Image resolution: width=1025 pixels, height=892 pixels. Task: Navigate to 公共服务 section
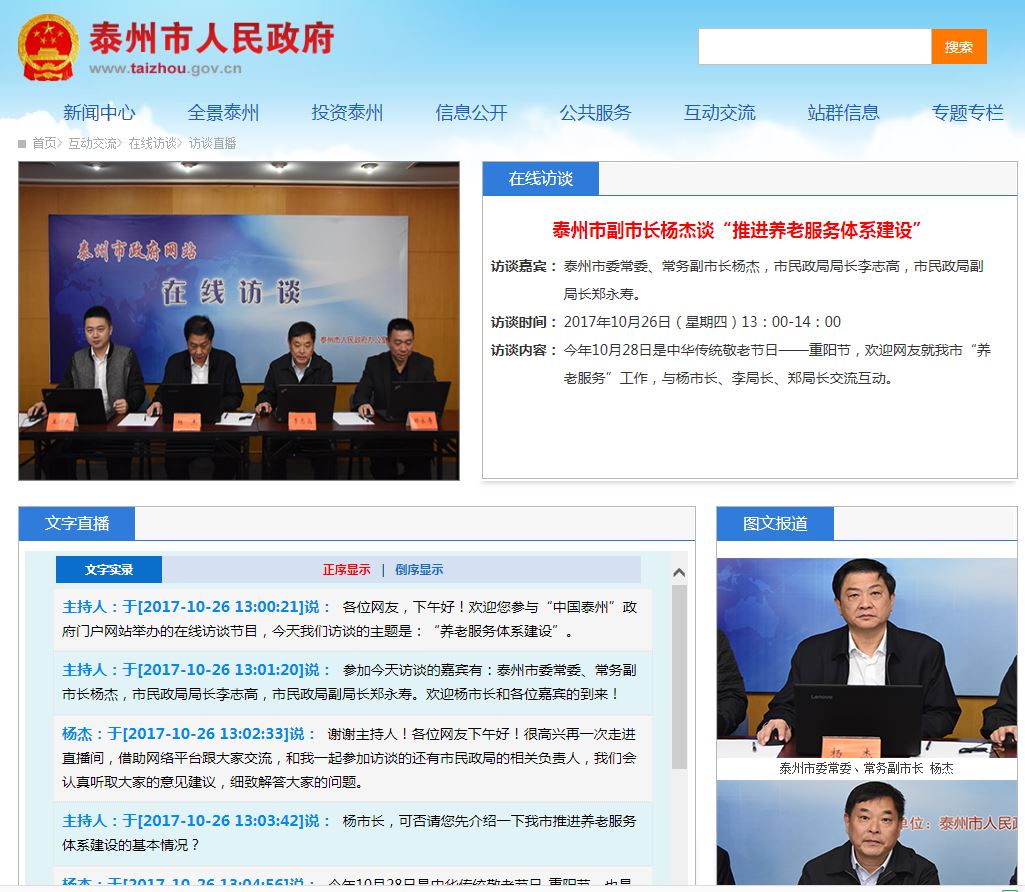point(595,113)
